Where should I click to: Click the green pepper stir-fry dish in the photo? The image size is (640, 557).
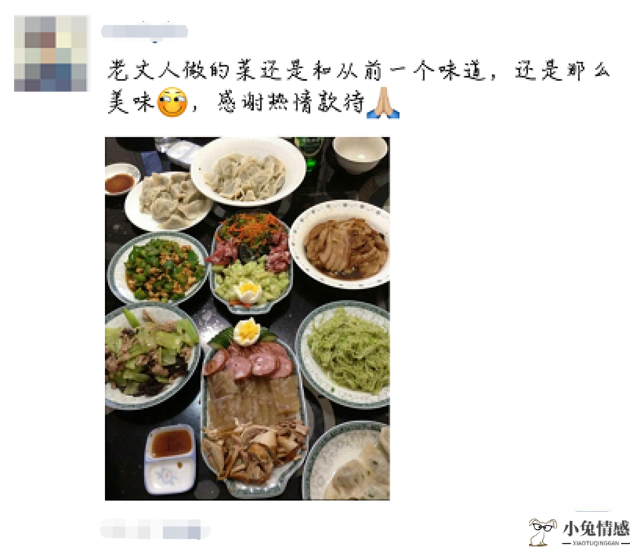(158, 269)
